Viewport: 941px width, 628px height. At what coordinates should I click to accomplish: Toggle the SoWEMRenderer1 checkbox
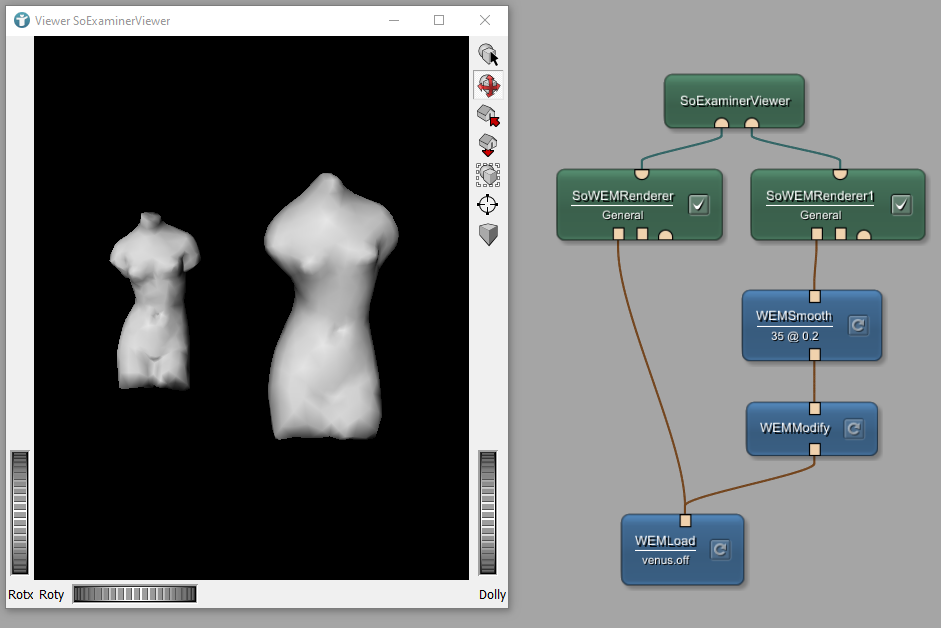pyautogui.click(x=901, y=205)
